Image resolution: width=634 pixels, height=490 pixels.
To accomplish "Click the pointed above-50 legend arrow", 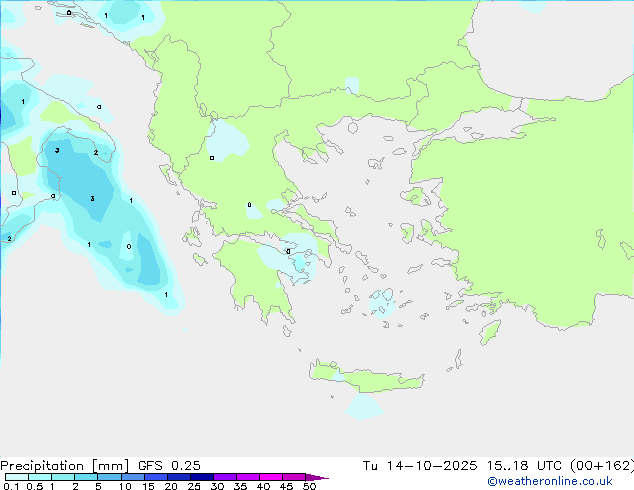I will pos(317,477).
